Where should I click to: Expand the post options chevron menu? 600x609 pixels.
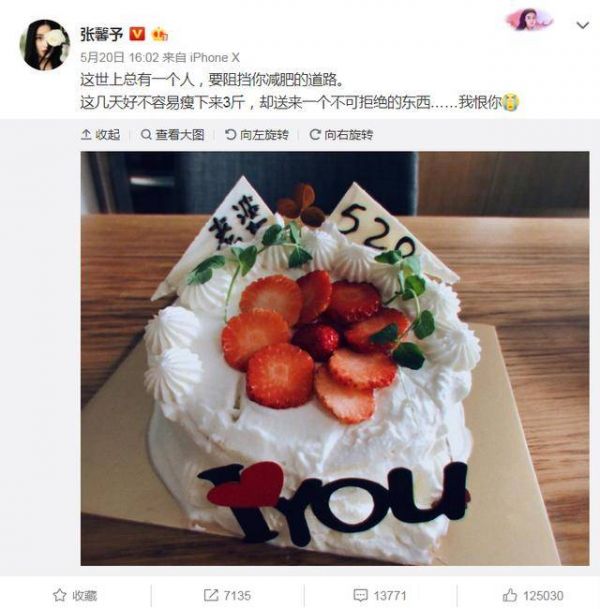(582, 25)
